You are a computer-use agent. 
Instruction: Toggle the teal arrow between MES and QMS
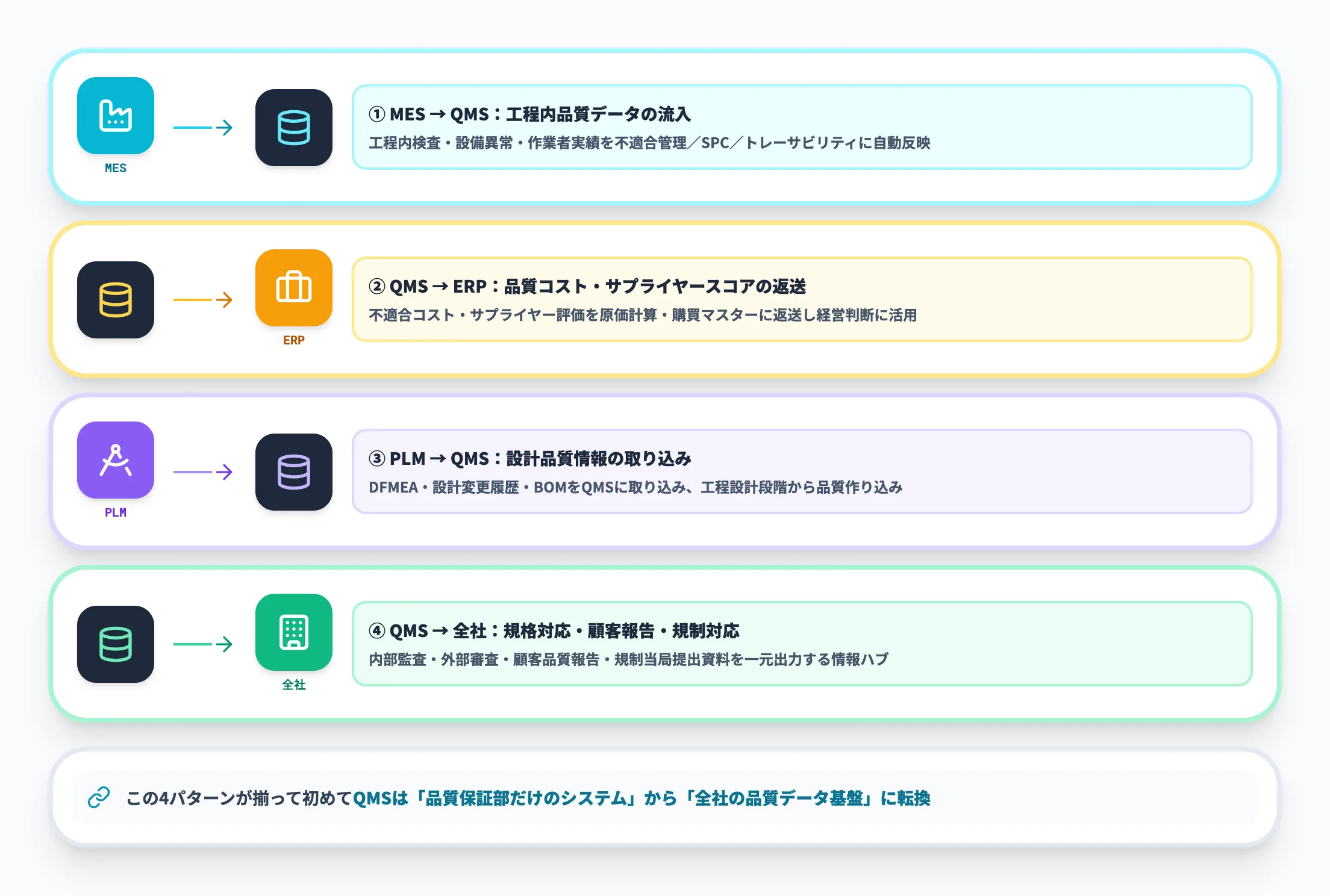pyautogui.click(x=202, y=127)
